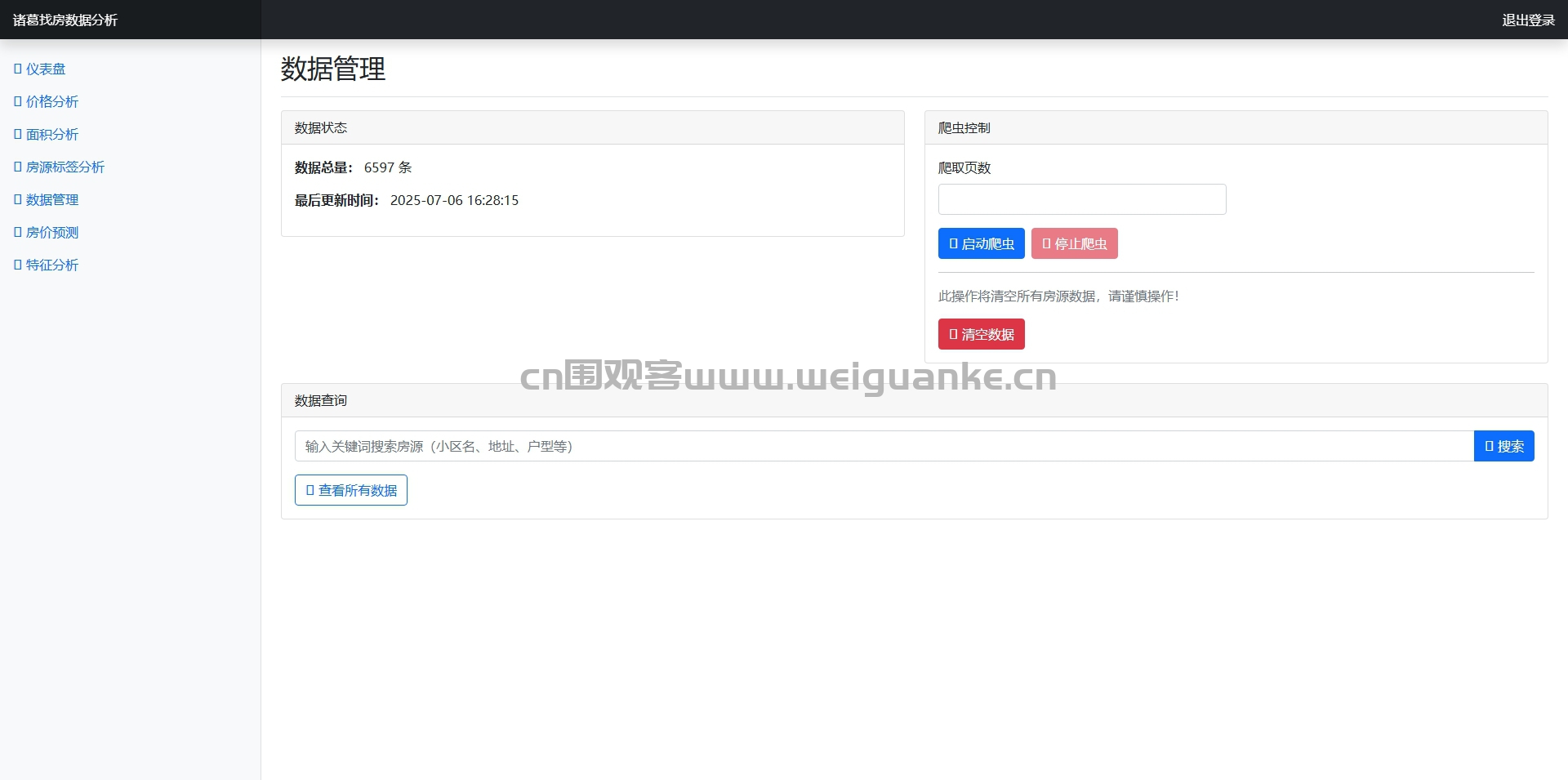Click the icon beside 房源标签分析
This screenshot has width=1568, height=780.
(18, 167)
